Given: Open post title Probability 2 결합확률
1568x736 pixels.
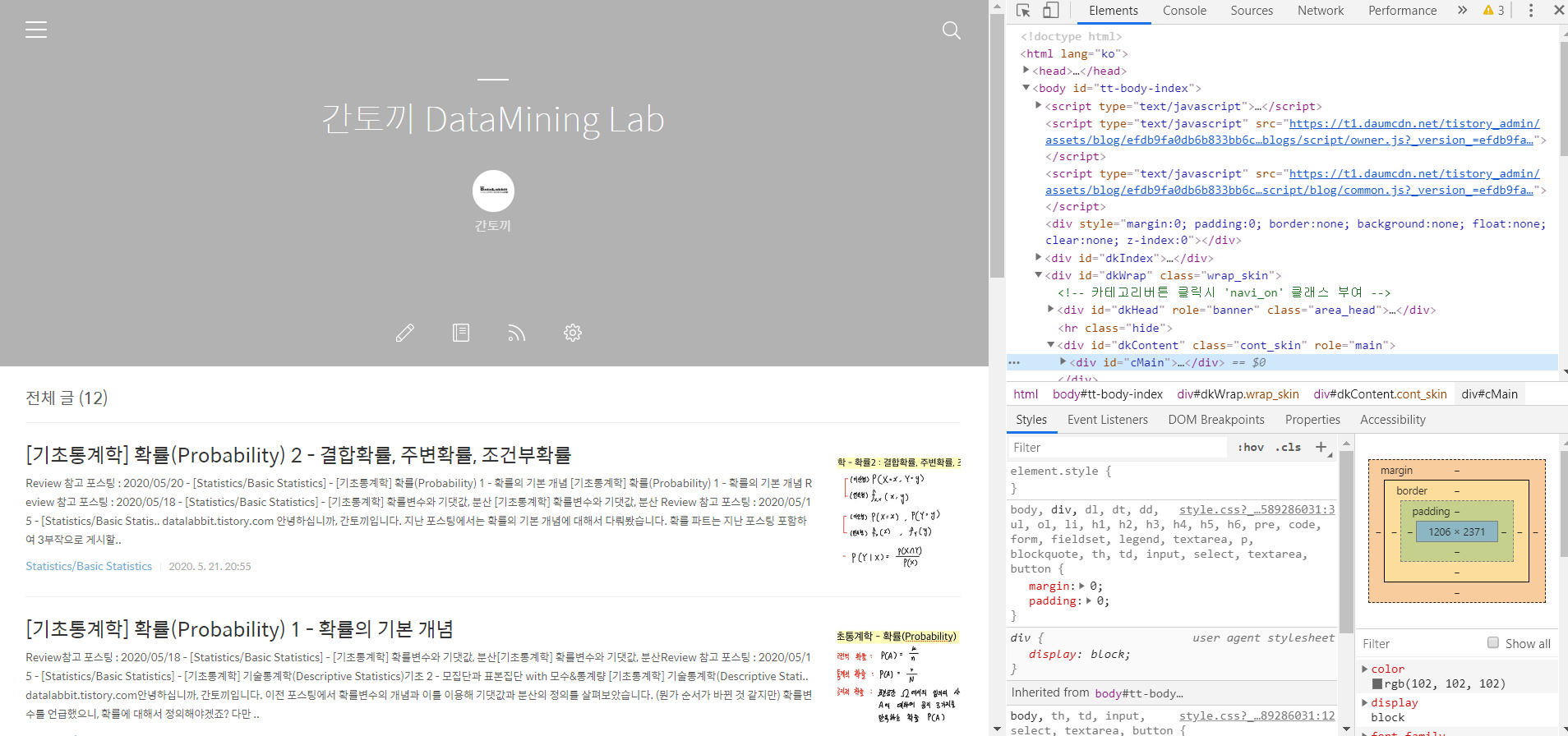Looking at the screenshot, I should [298, 455].
